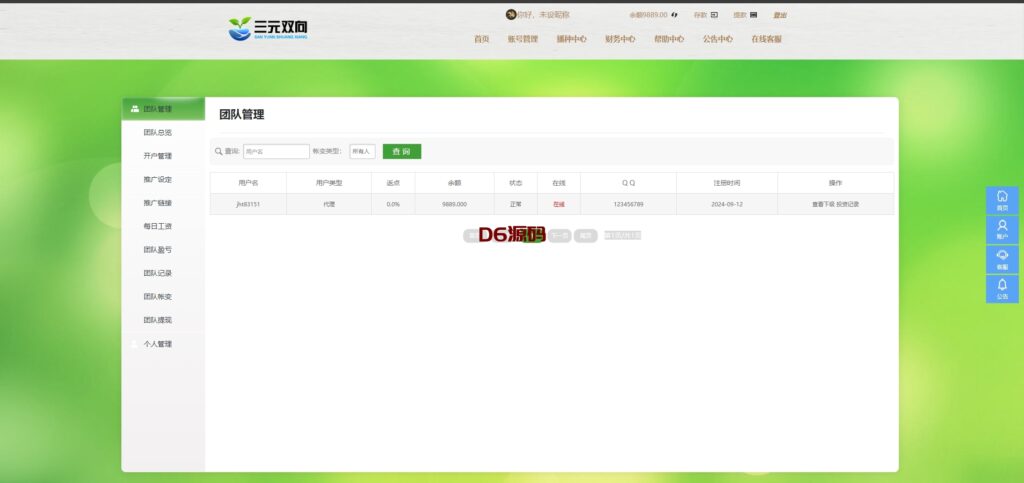1024x483 pixels.
Task: Click the red 在线 status cell
Action: pyautogui.click(x=558, y=204)
